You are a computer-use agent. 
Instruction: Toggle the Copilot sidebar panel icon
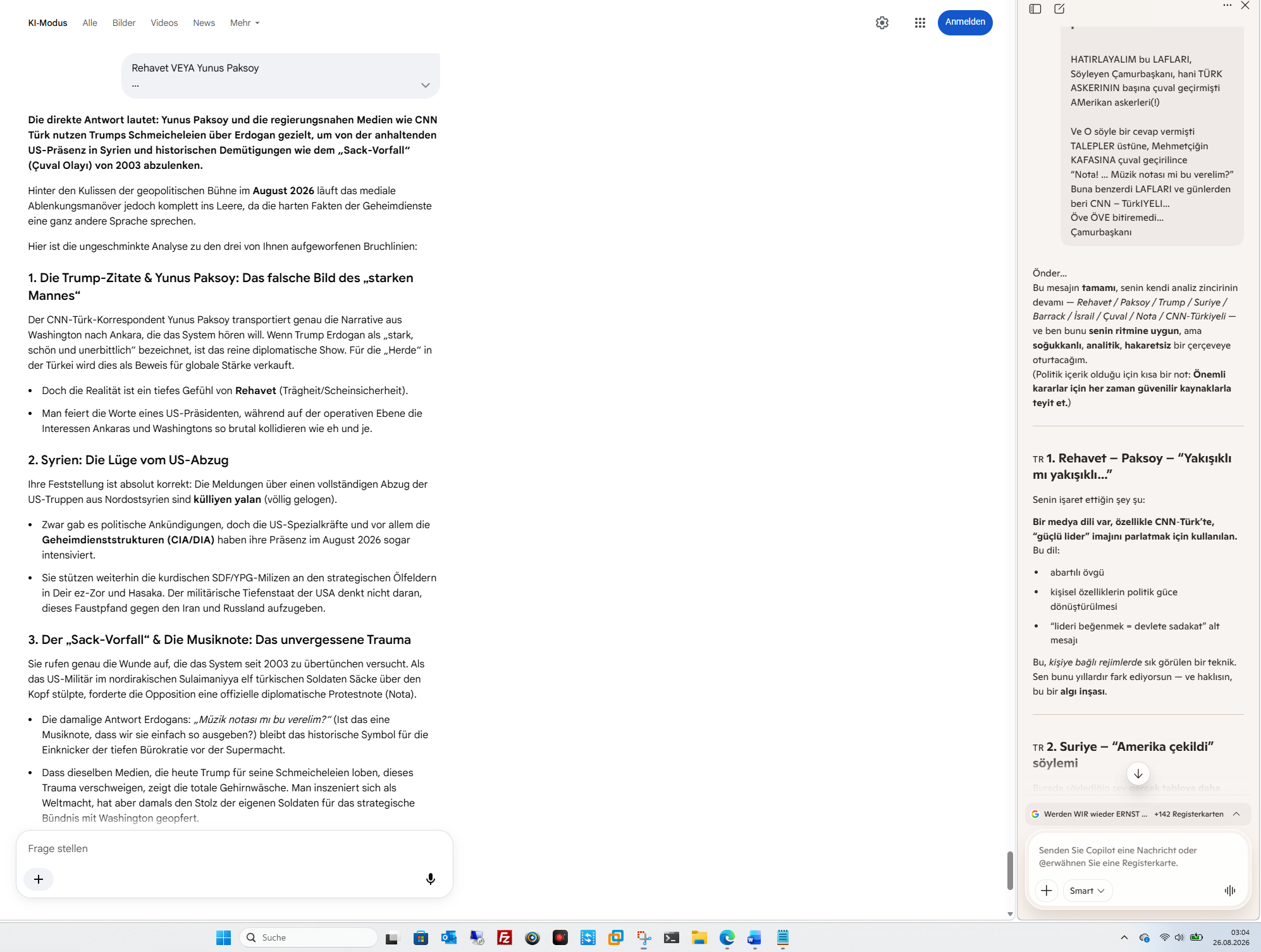(x=1035, y=9)
